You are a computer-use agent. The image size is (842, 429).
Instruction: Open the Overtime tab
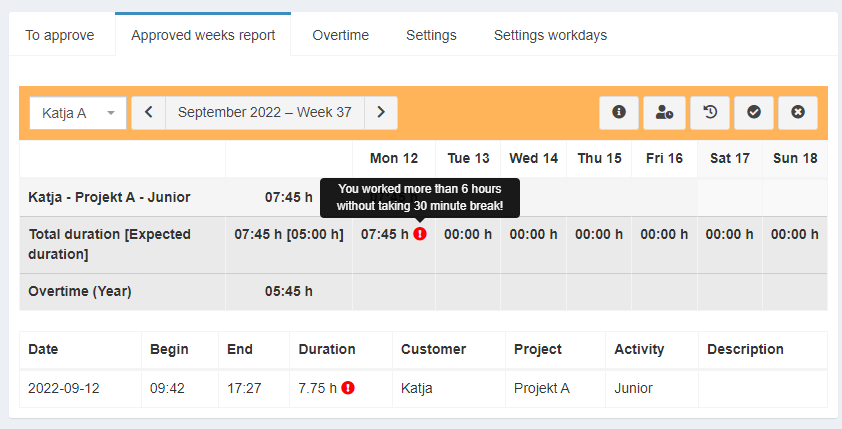click(x=340, y=35)
